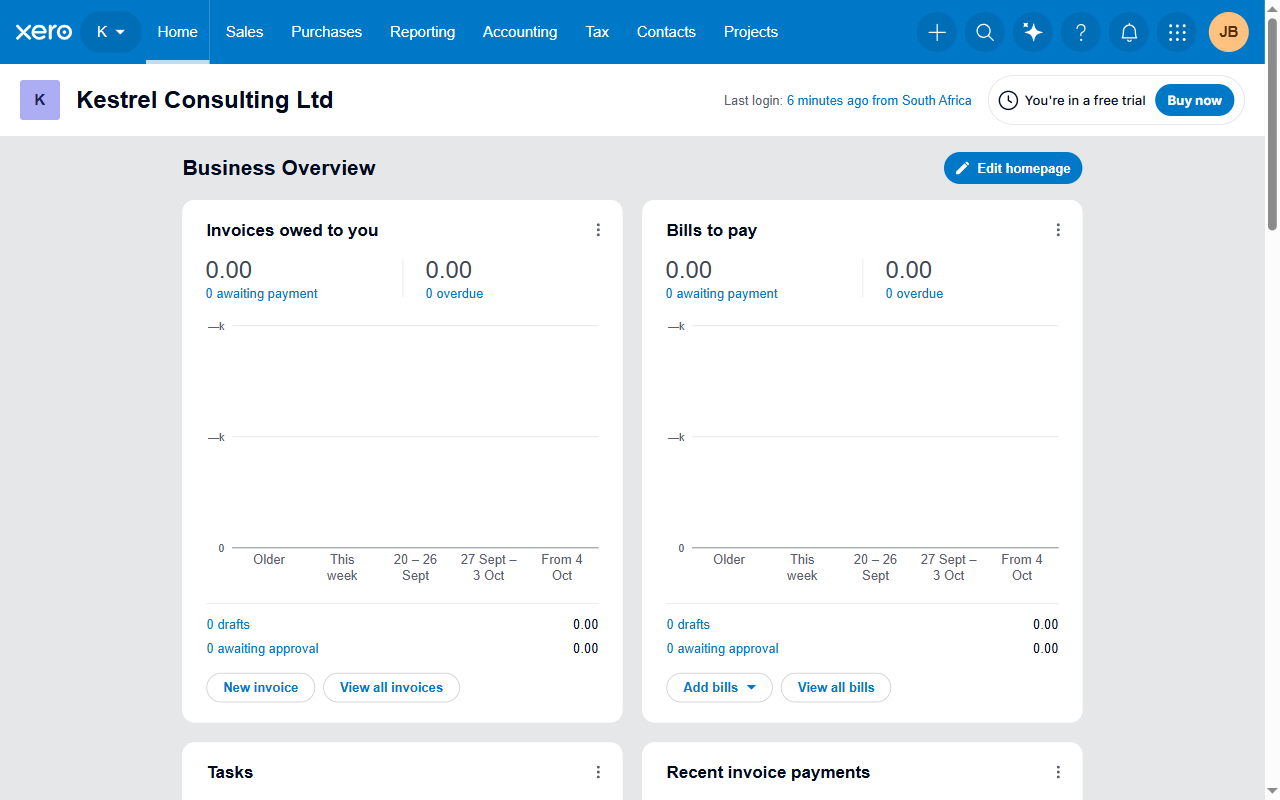1280x800 pixels.
Task: Create a New invoice
Action: point(261,688)
